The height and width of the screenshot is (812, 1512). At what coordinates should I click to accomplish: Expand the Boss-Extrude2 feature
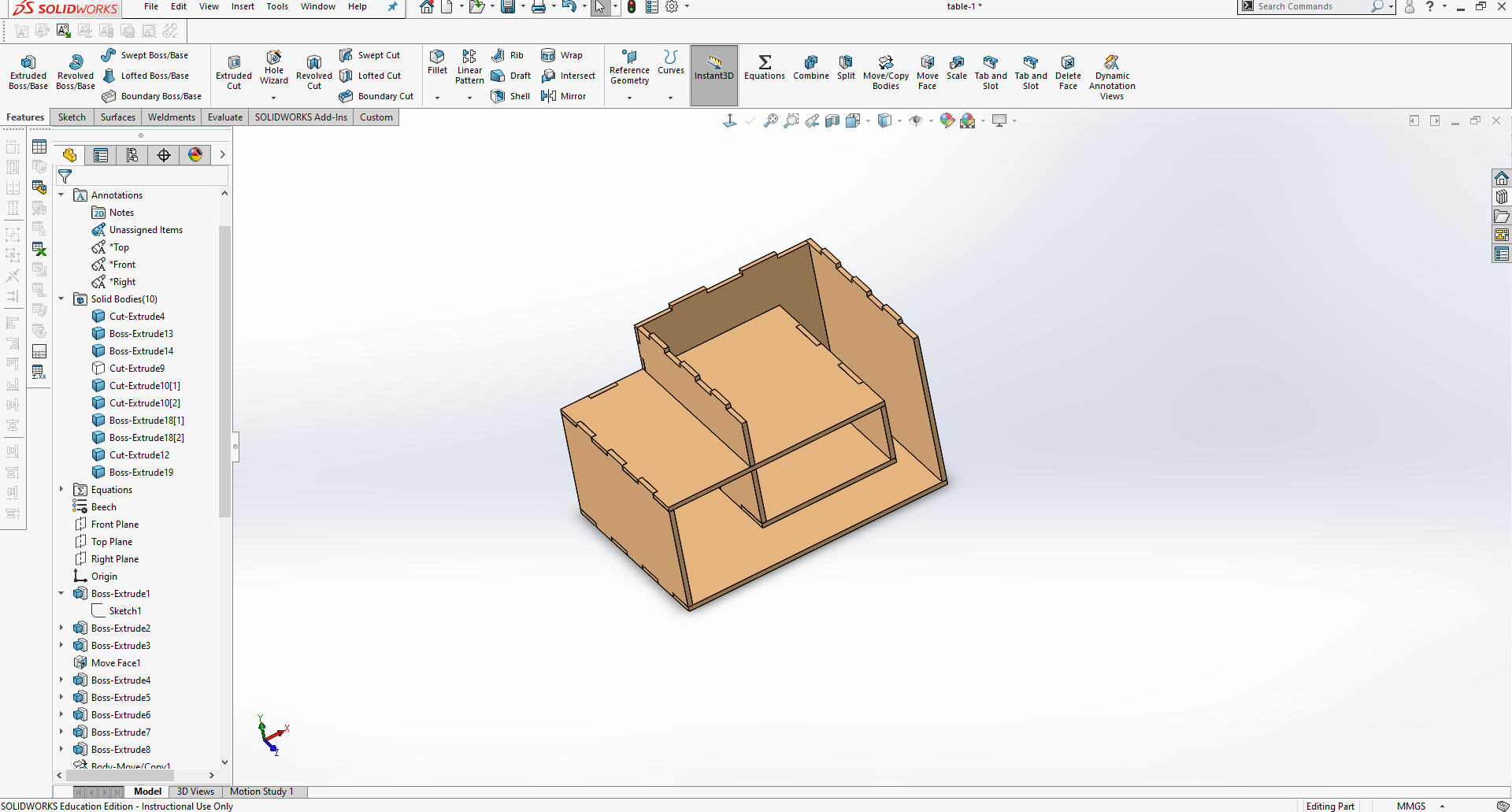point(61,628)
